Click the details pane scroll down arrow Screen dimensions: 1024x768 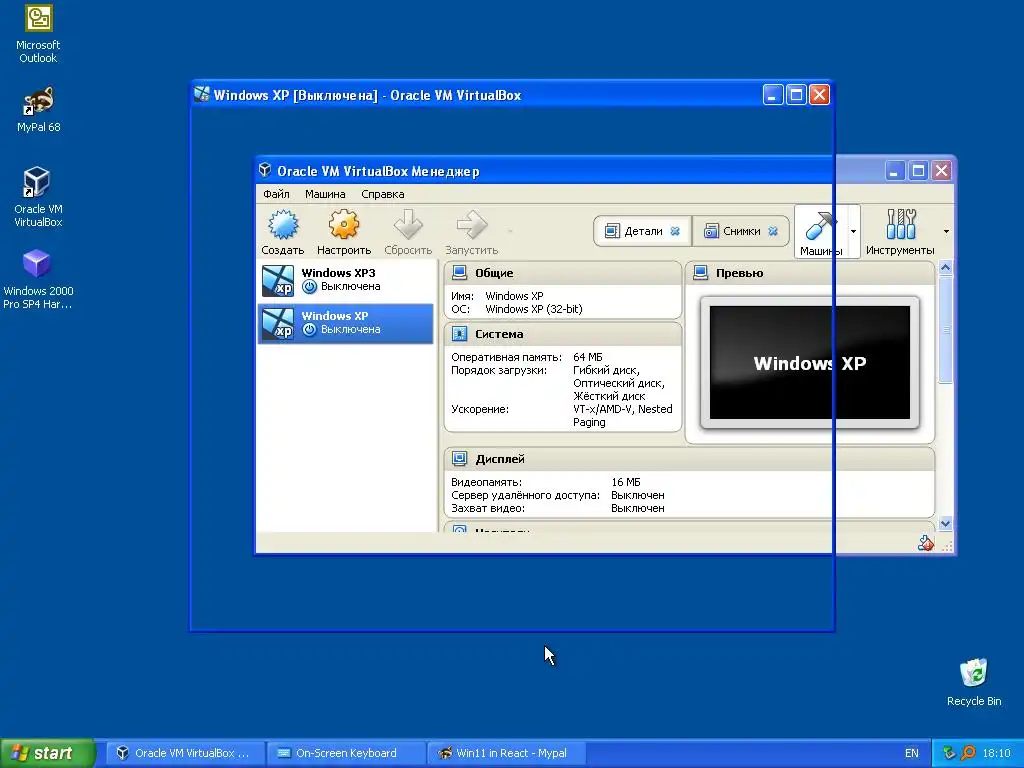point(946,524)
